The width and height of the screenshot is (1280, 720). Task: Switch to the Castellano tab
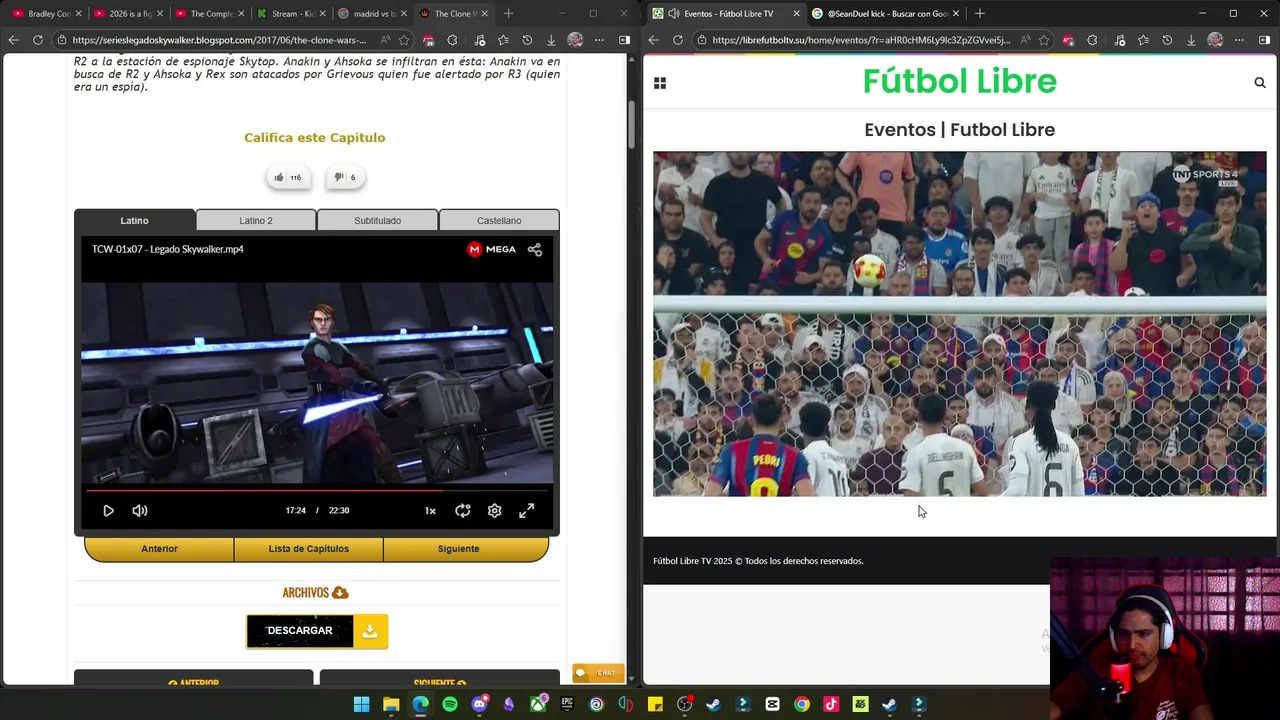[x=499, y=220]
